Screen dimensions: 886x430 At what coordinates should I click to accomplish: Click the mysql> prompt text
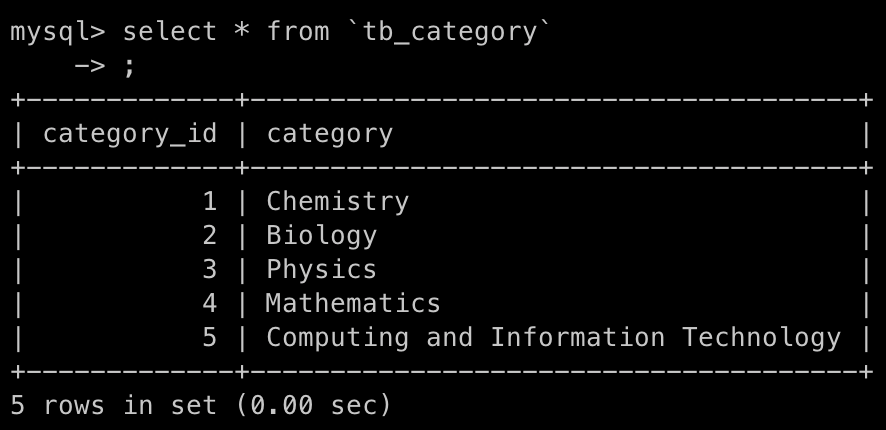pyautogui.click(x=57, y=32)
